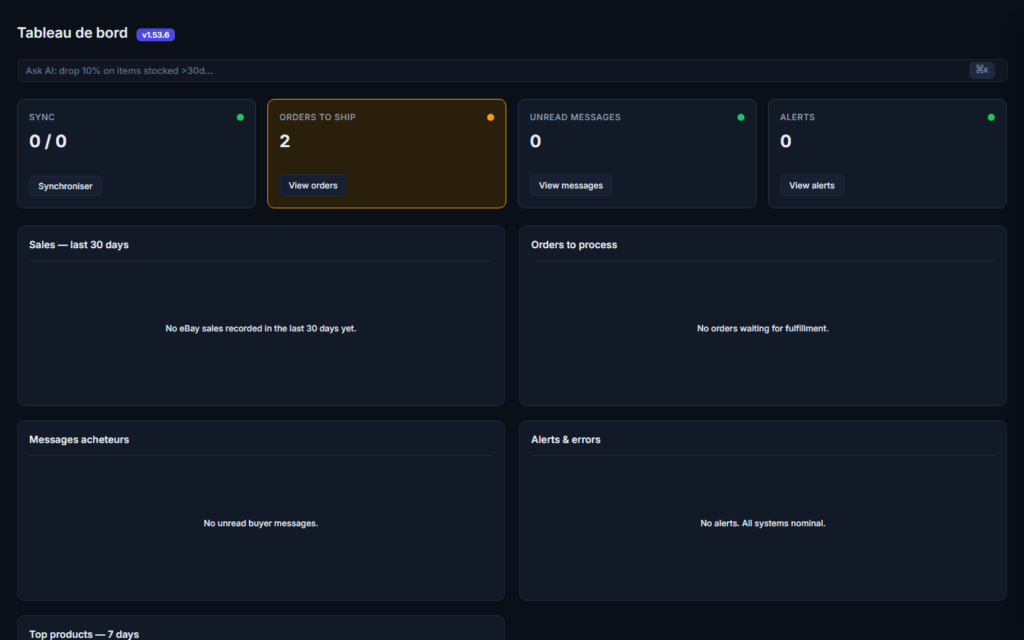Image resolution: width=1024 pixels, height=640 pixels.
Task: Select the ORDERS TO SHIP label
Action: click(x=317, y=118)
